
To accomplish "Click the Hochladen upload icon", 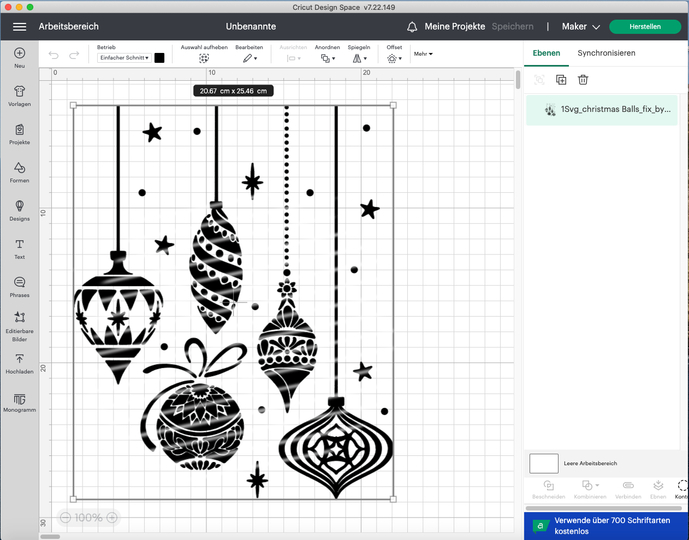I will coord(19,362).
